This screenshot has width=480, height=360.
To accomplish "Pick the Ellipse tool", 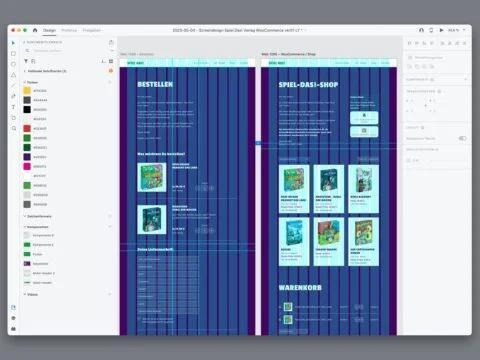I will 13,64.
